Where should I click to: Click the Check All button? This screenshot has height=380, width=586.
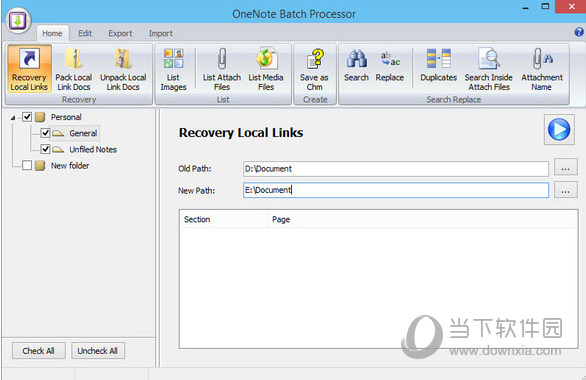[38, 350]
